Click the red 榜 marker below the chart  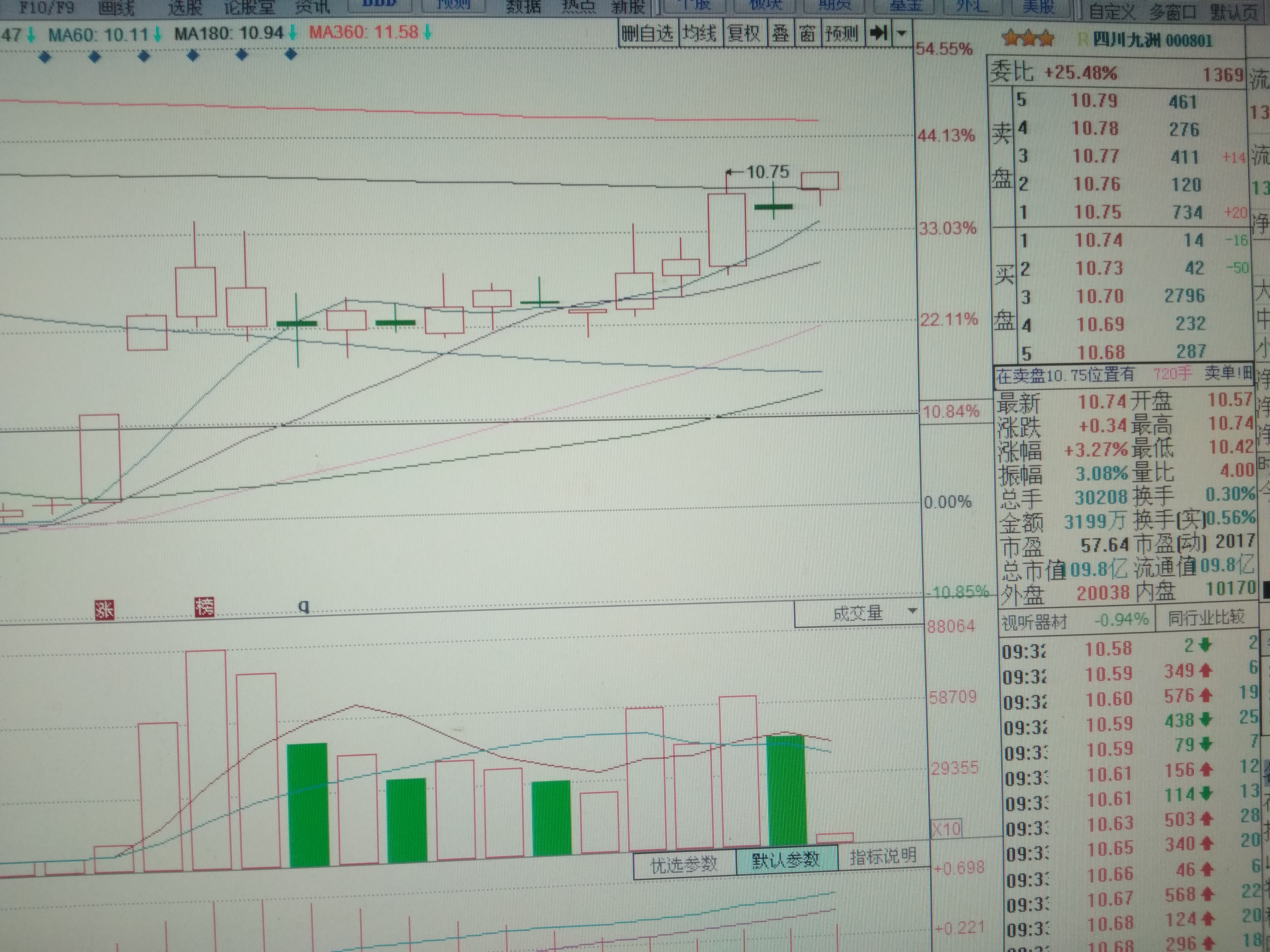(204, 607)
